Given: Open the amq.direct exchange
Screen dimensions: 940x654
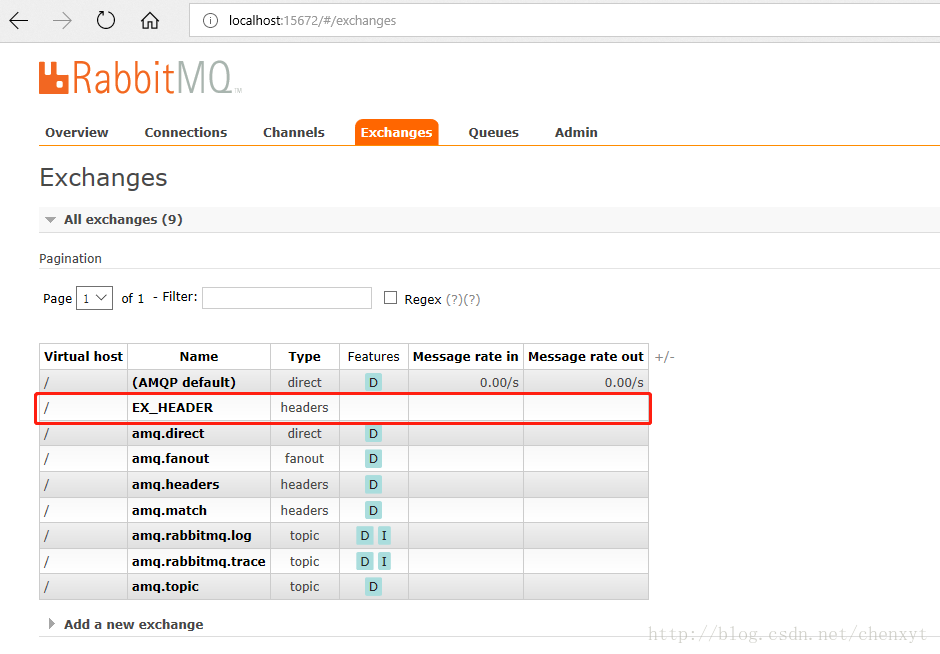Looking at the screenshot, I should click(168, 433).
